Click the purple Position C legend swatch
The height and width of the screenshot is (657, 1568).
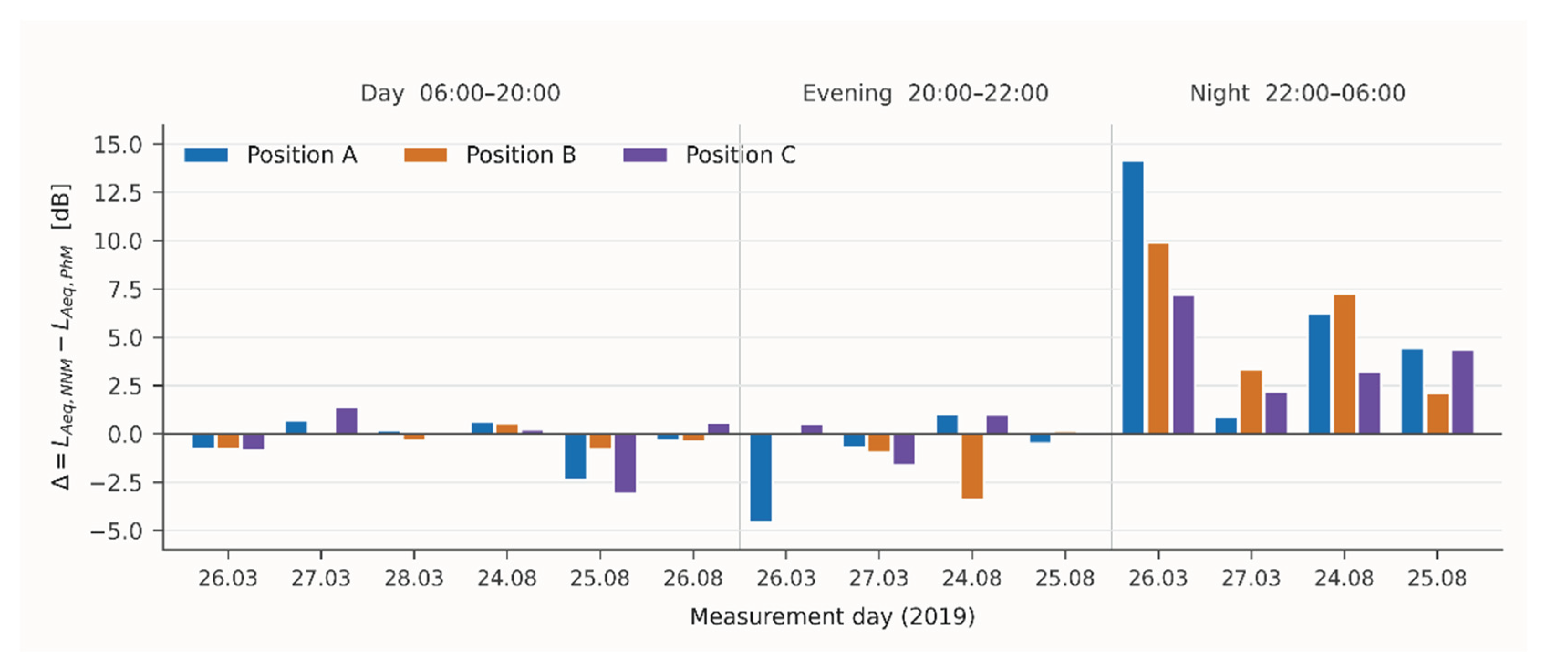645,155
